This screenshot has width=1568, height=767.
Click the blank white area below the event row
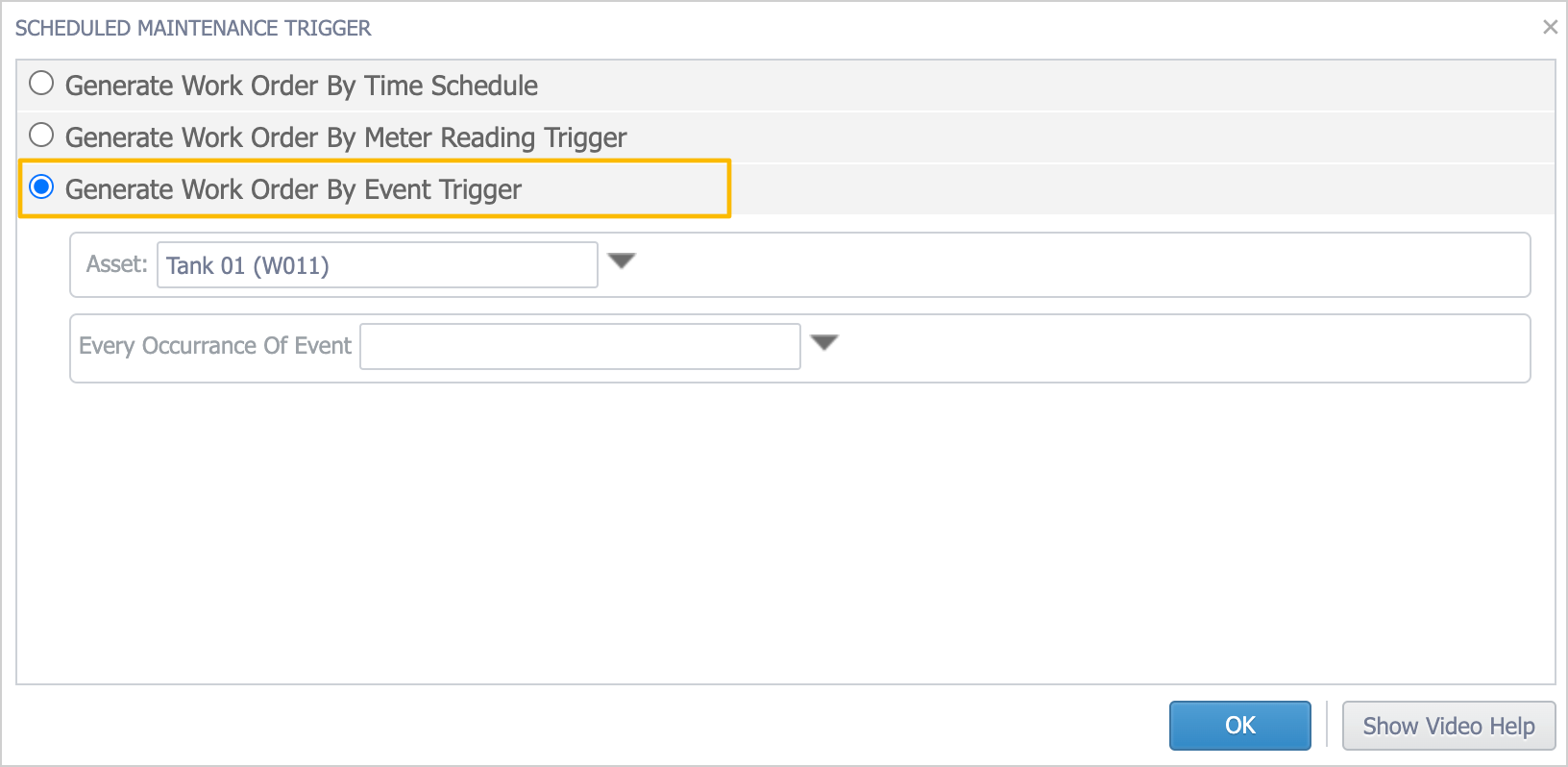point(786,533)
